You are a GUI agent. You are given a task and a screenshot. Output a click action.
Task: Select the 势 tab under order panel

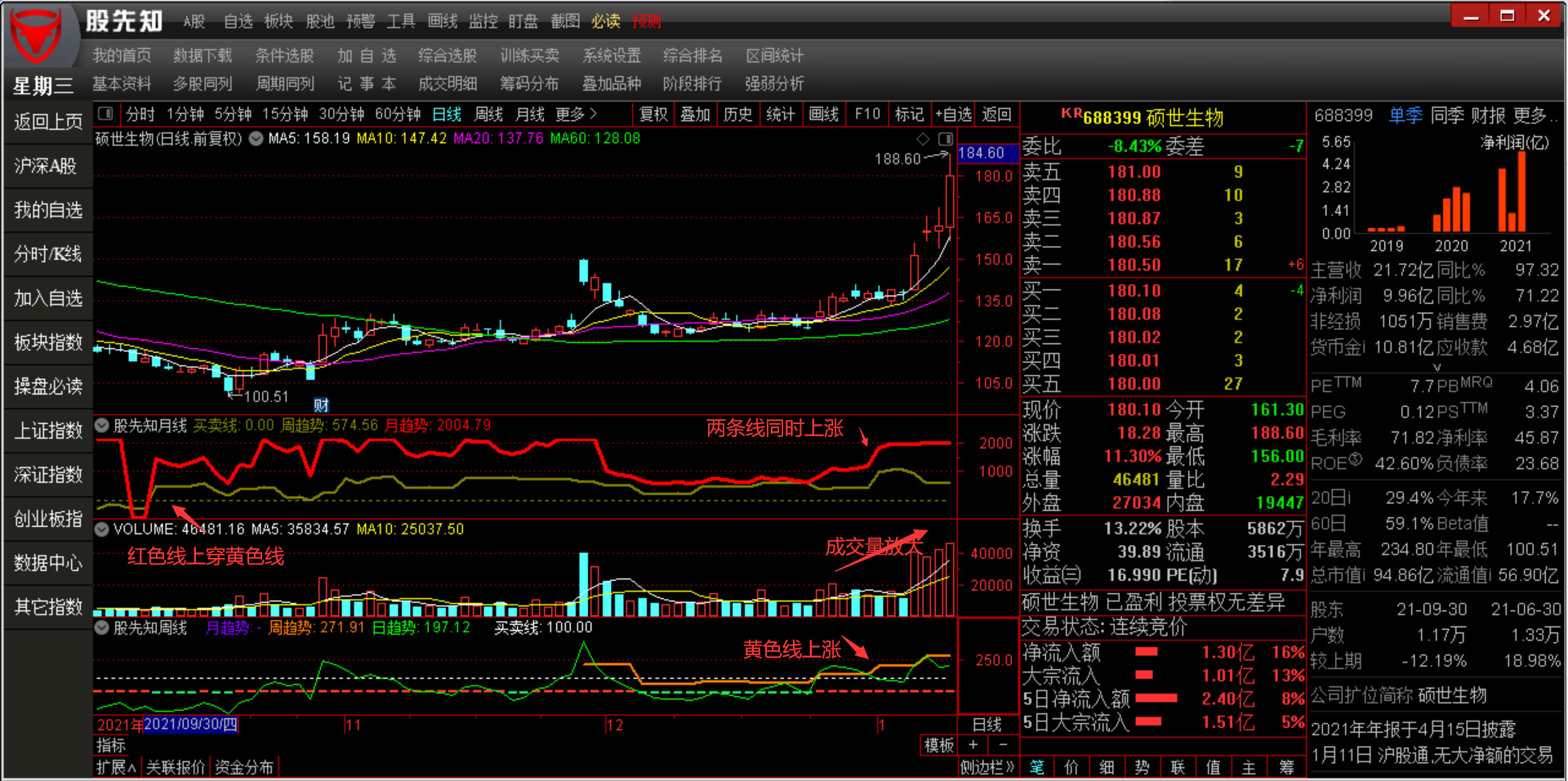[1143, 767]
